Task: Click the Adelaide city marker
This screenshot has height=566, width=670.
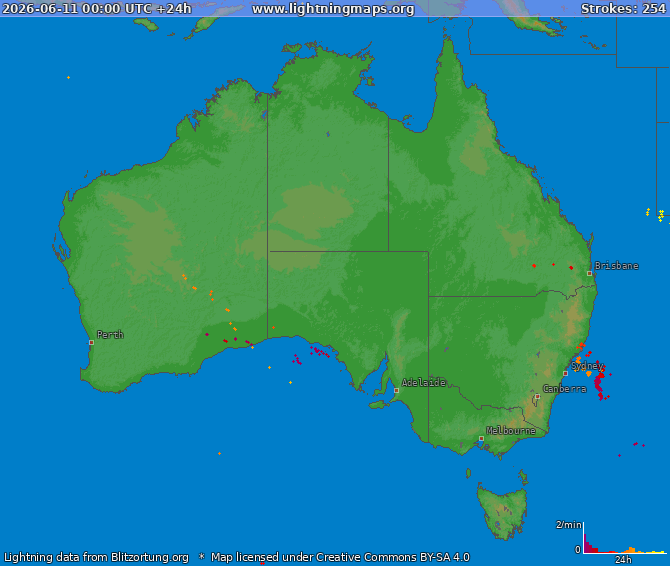Action: [x=396, y=390]
